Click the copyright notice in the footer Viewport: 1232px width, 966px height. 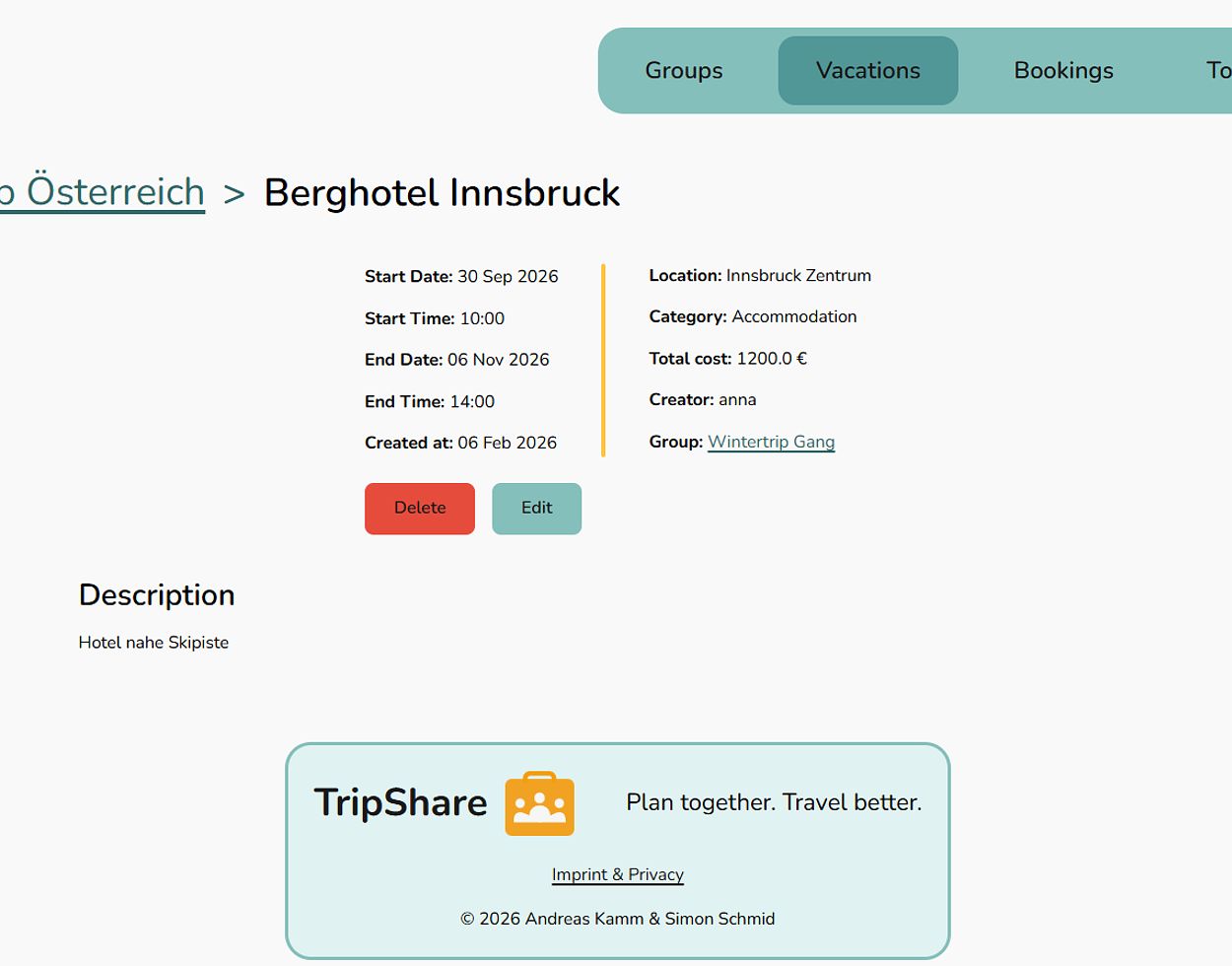(617, 919)
